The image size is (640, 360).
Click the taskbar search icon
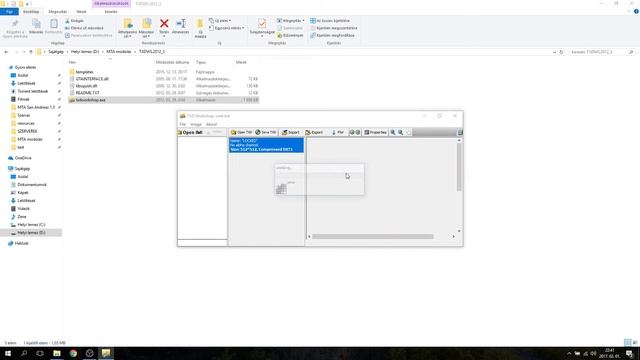point(24,353)
